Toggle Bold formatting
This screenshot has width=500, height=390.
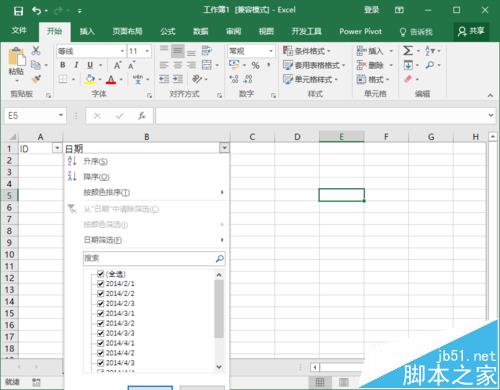(x=63, y=65)
